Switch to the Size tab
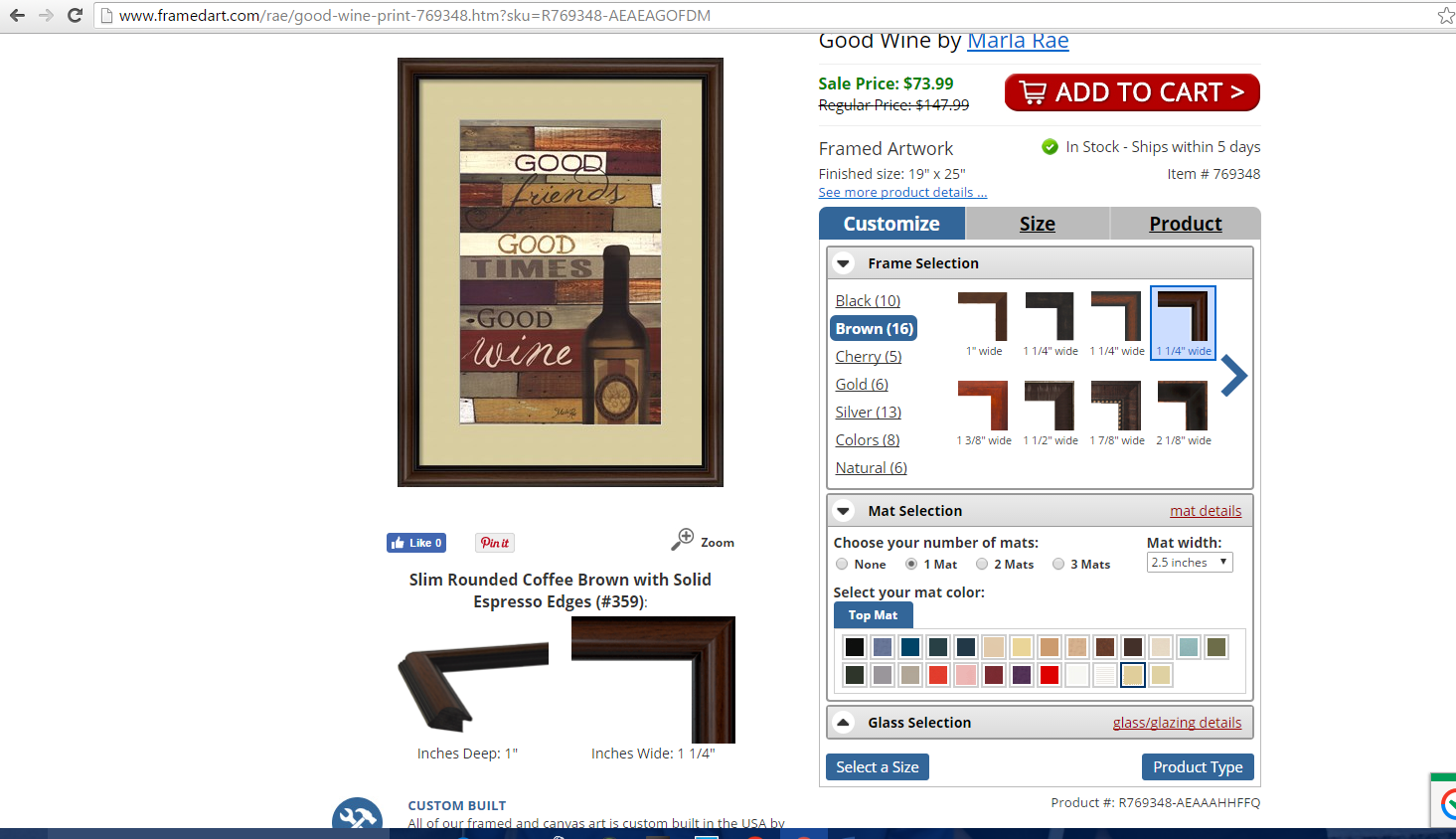Screen dimensions: 1456x839 (x=1038, y=224)
